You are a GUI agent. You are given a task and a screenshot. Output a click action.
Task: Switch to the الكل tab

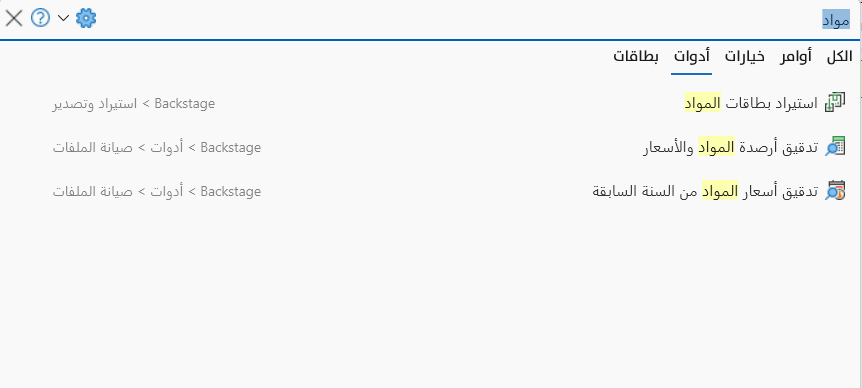(x=839, y=57)
